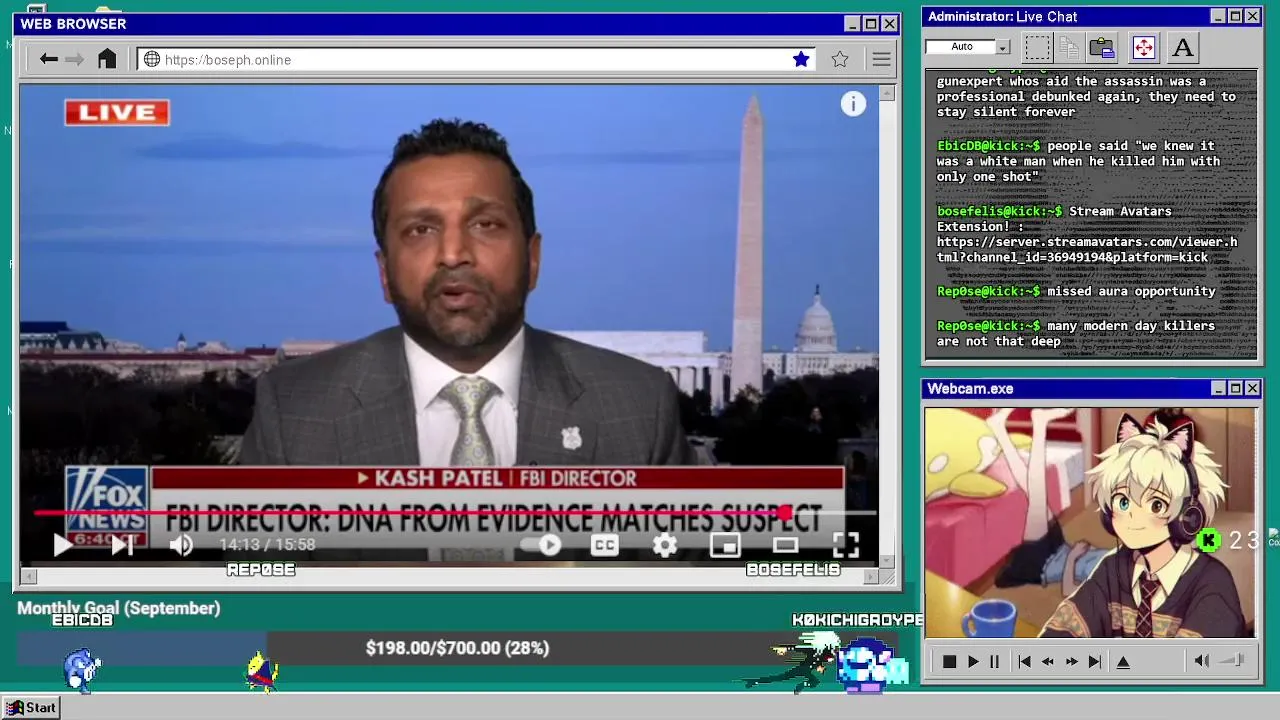
Task: Go back in the web browser
Action: pyautogui.click(x=48, y=59)
